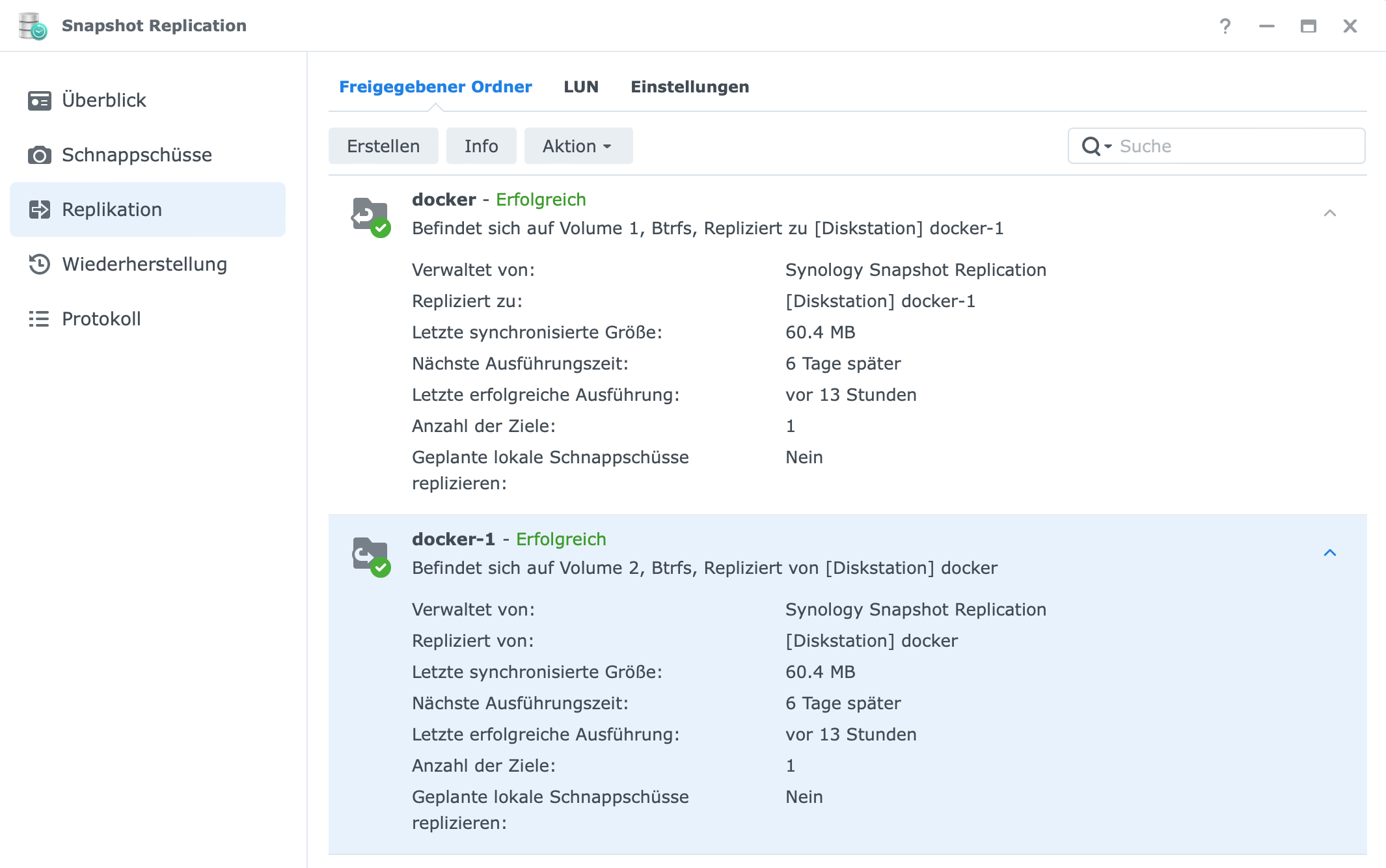
Task: Click the Replikation sidebar icon
Action: [40, 210]
